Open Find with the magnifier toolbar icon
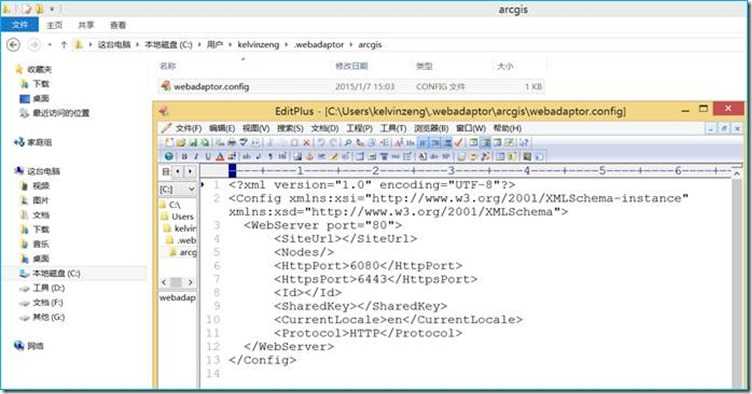Screen dimensions: 752x394 click(x=348, y=142)
